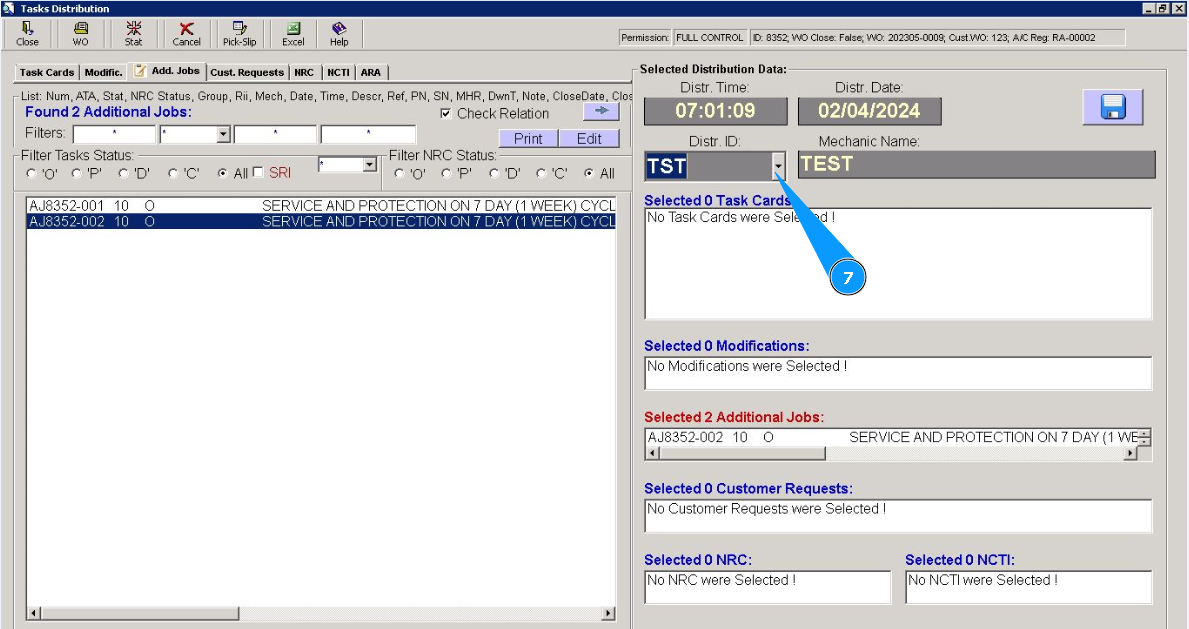1189x629 pixels.
Task: Click right arrow of Selected Additional Jobs scrollbar
Action: click(x=1131, y=453)
